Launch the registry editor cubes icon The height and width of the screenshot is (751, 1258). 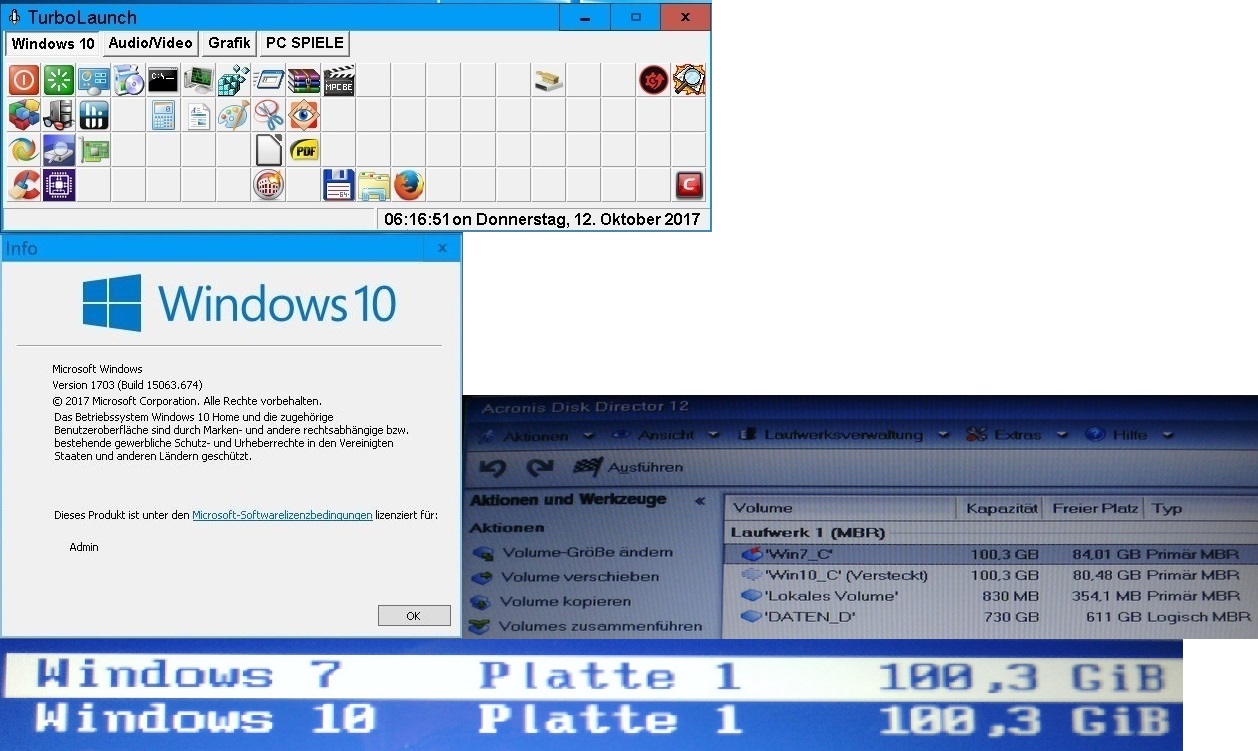233,80
